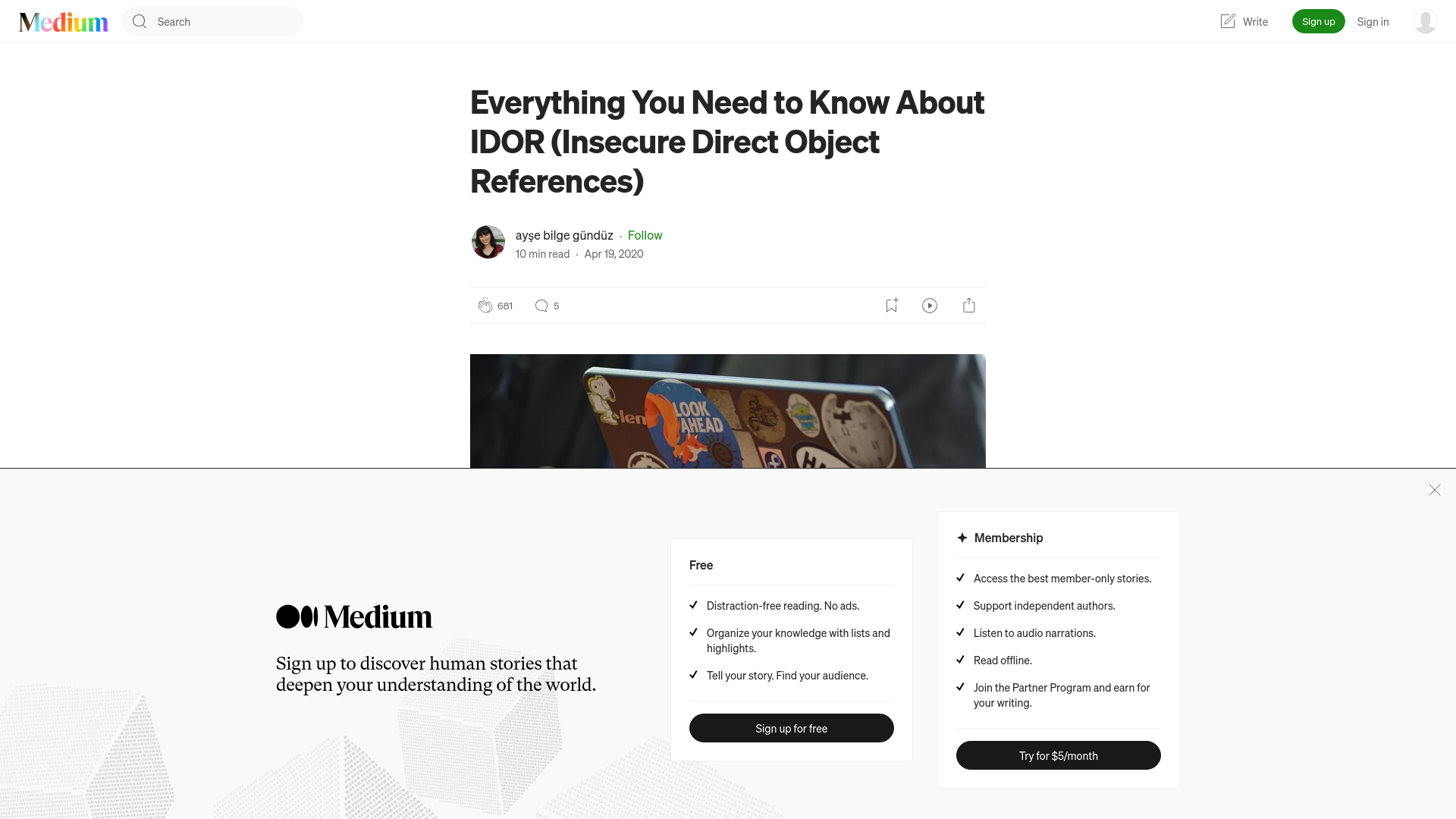Click the Write compose icon
The width and height of the screenshot is (1456, 819).
click(1228, 21)
